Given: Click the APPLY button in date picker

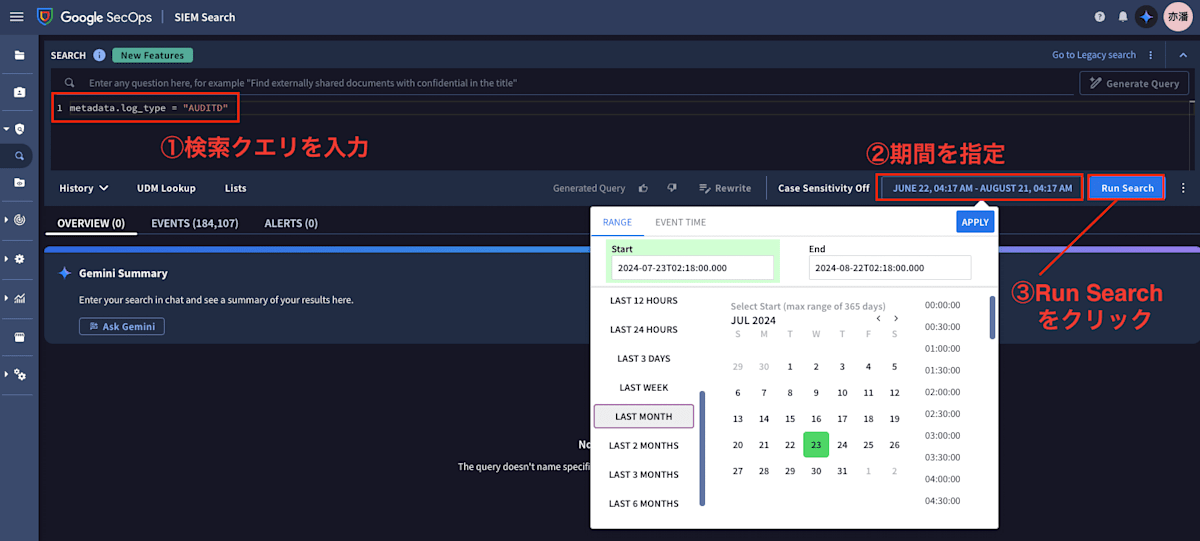Looking at the screenshot, I should click(x=975, y=222).
